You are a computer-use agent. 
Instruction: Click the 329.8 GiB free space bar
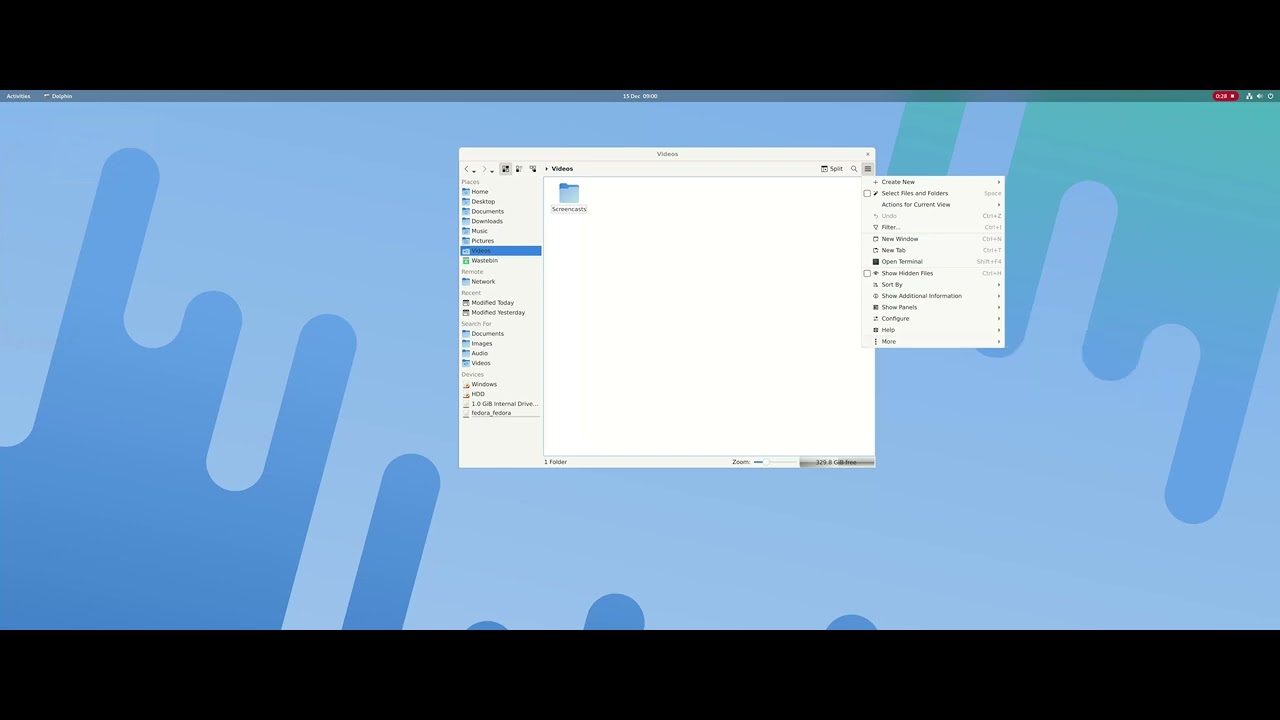[x=837, y=462]
